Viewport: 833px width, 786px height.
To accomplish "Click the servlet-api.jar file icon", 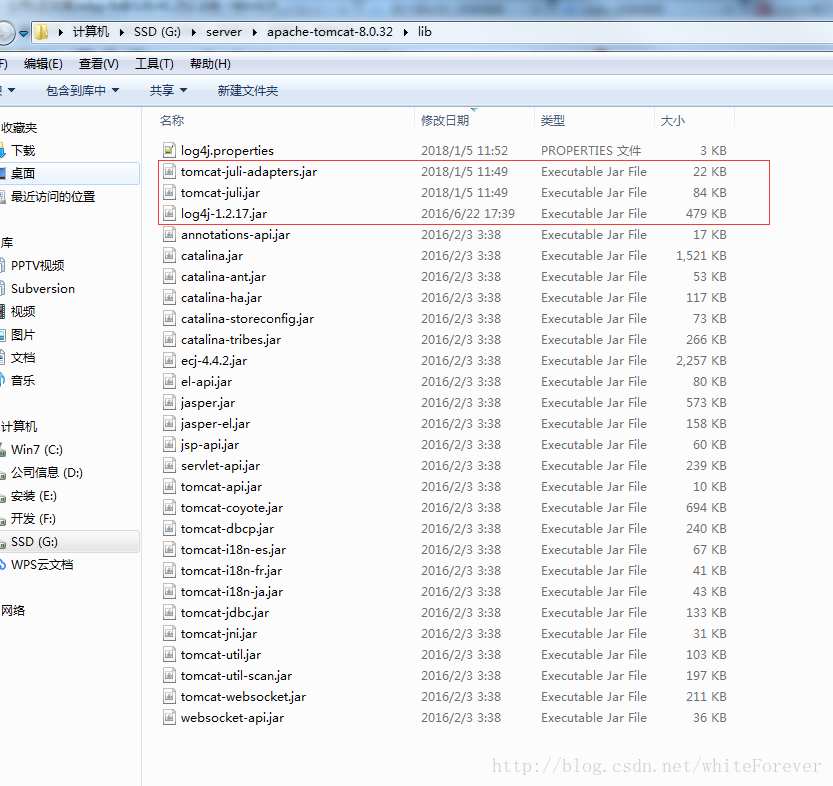I will coord(169,465).
